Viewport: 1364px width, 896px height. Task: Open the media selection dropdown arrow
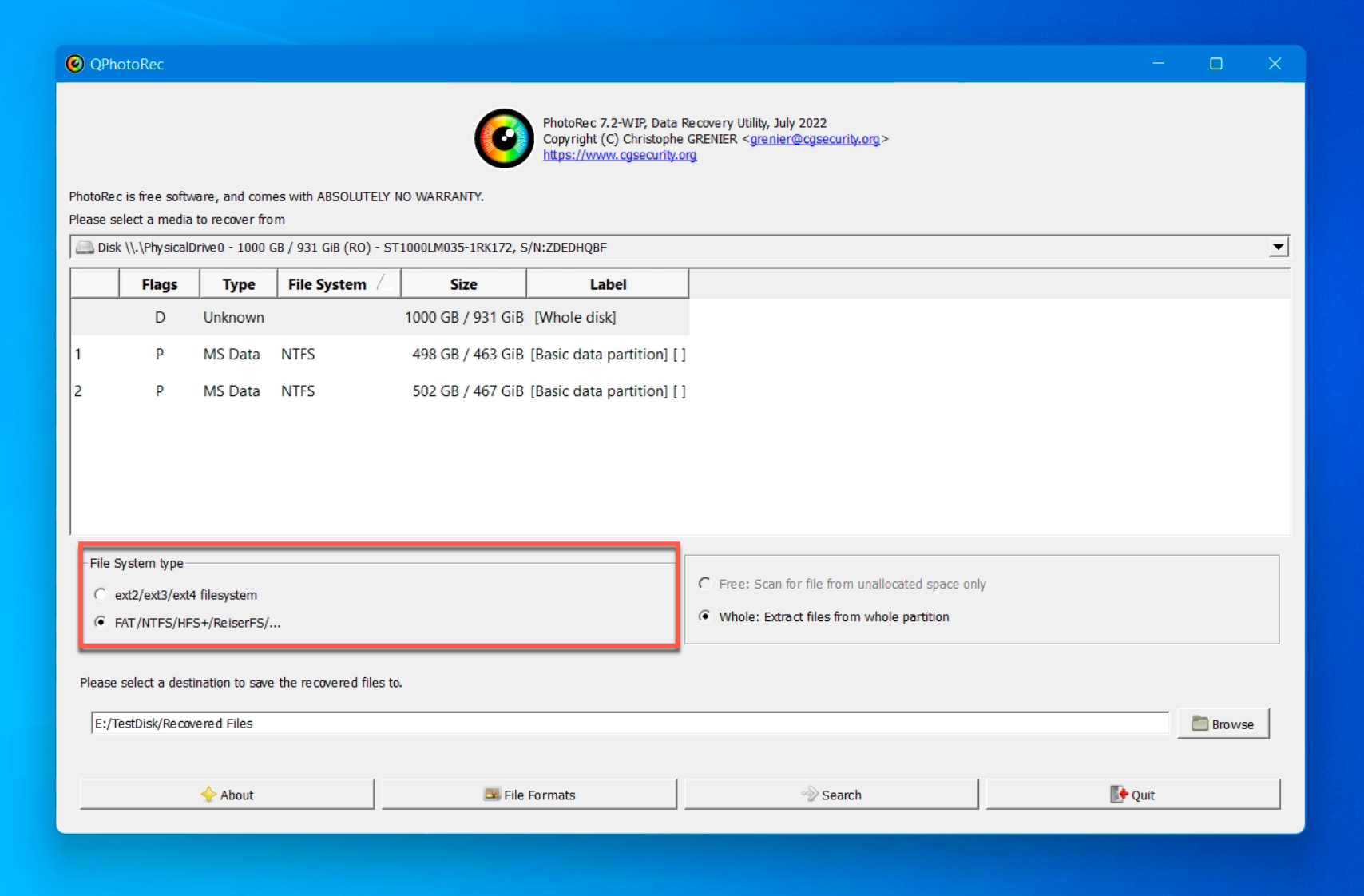[x=1278, y=248]
